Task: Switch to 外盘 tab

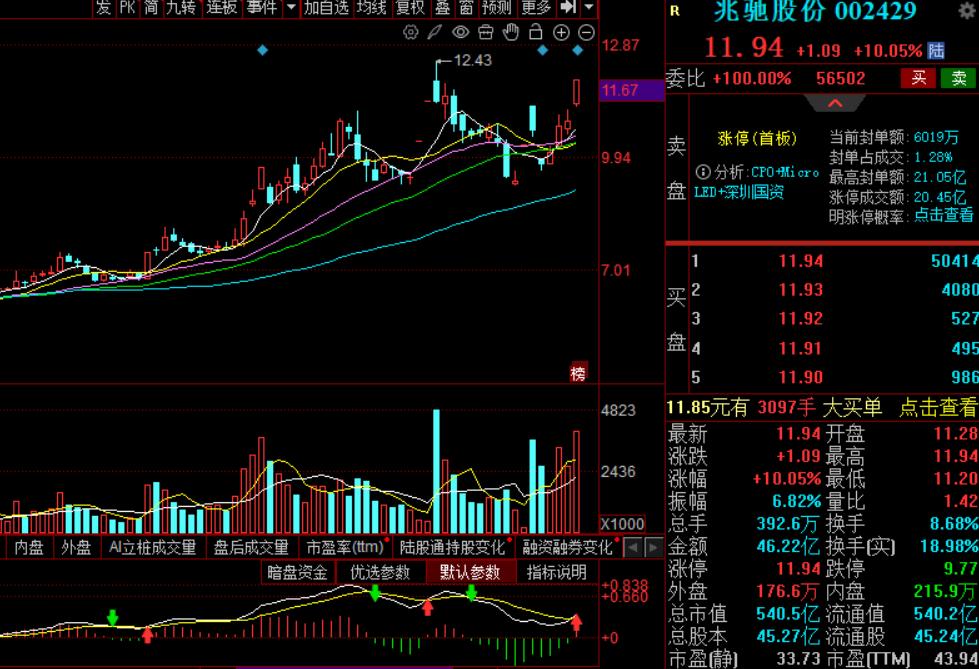Action: coord(76,548)
